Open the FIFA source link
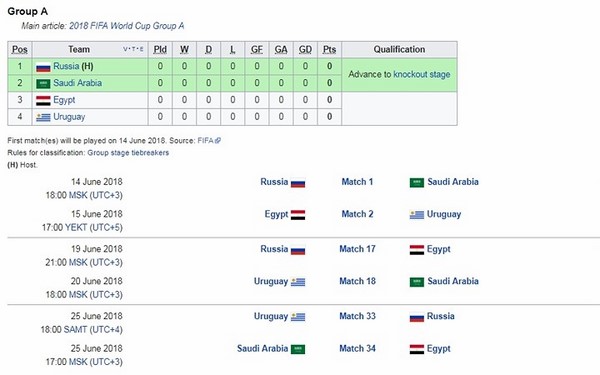 click(205, 141)
